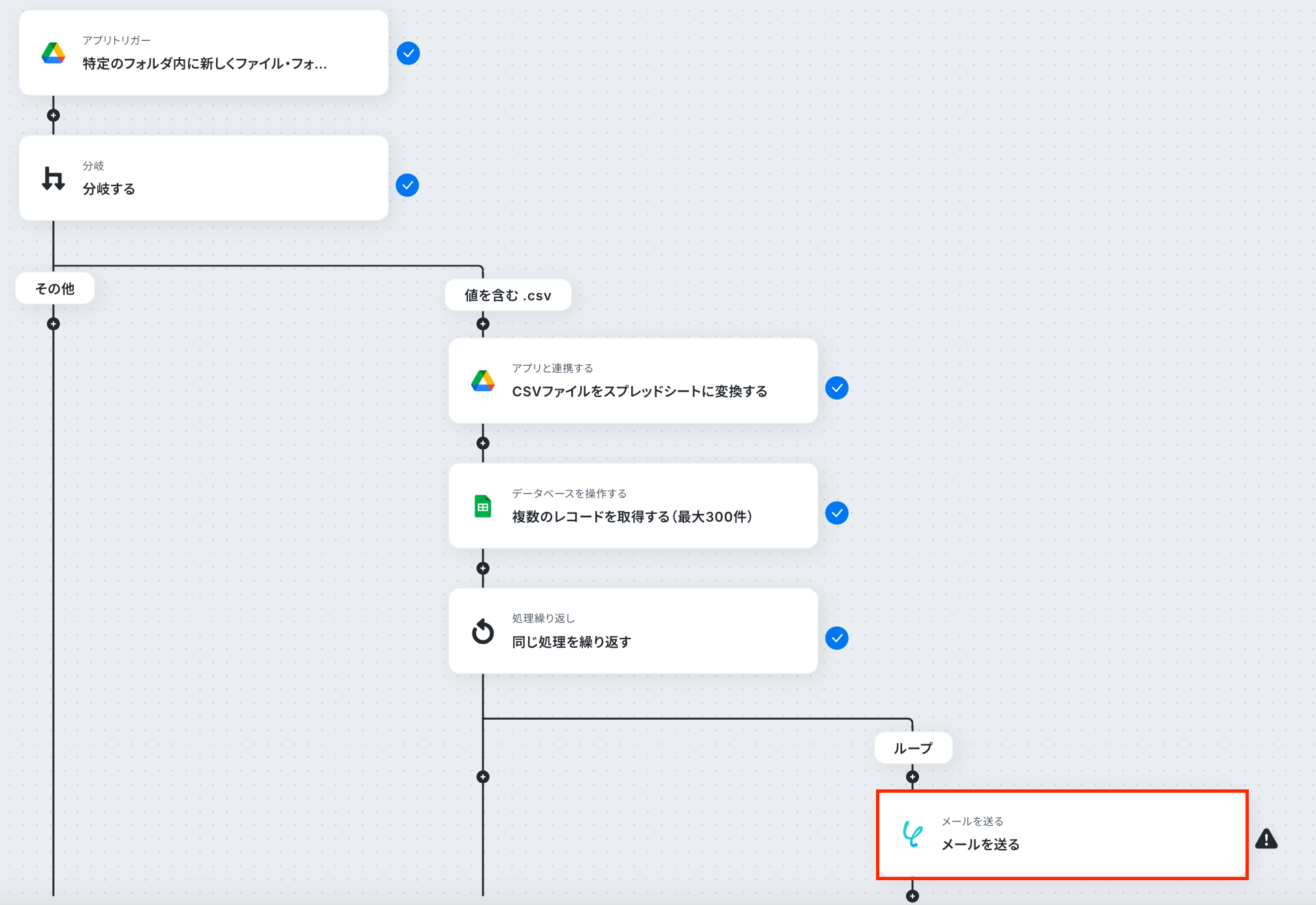Click plus node below the trigger step
The image size is (1316, 905).
[x=54, y=116]
